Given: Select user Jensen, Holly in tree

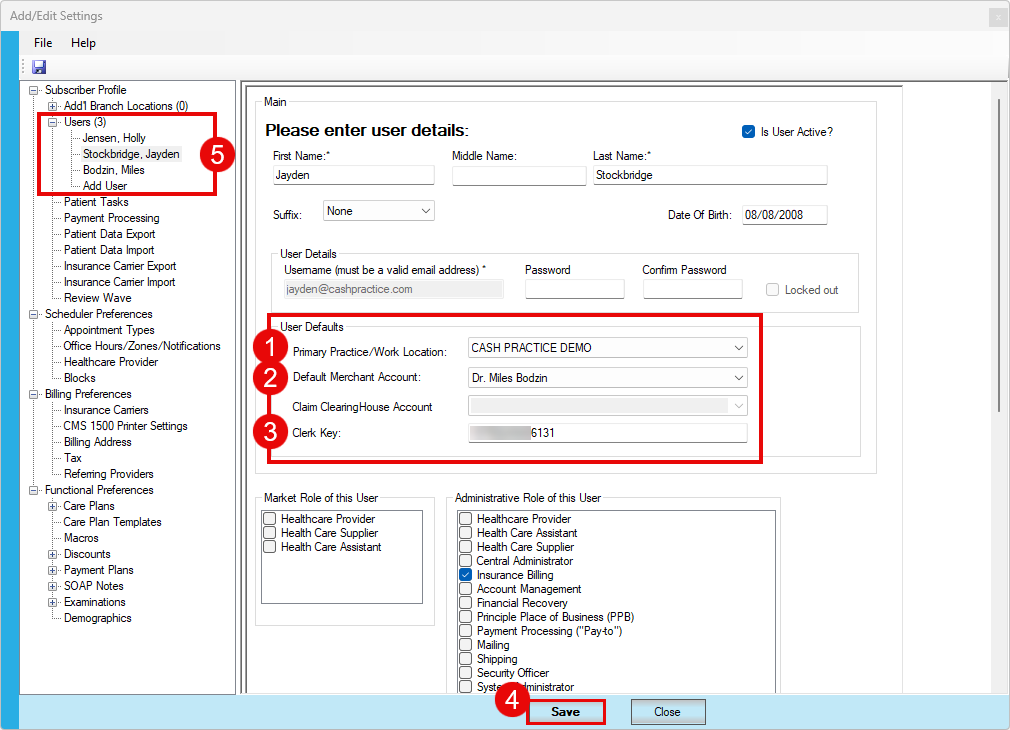Looking at the screenshot, I should point(114,138).
